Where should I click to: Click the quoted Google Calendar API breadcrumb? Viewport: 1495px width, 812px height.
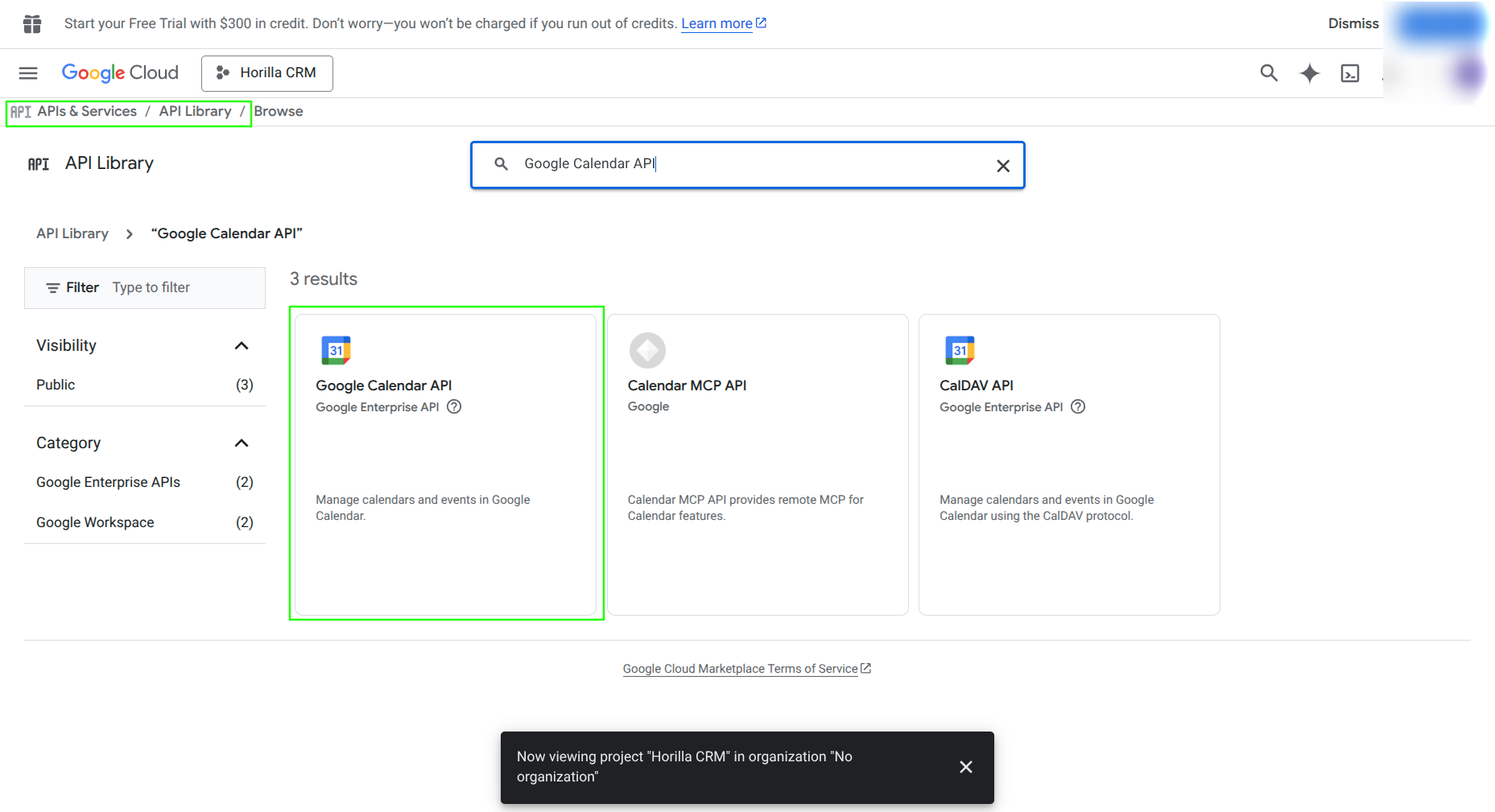[x=227, y=233]
